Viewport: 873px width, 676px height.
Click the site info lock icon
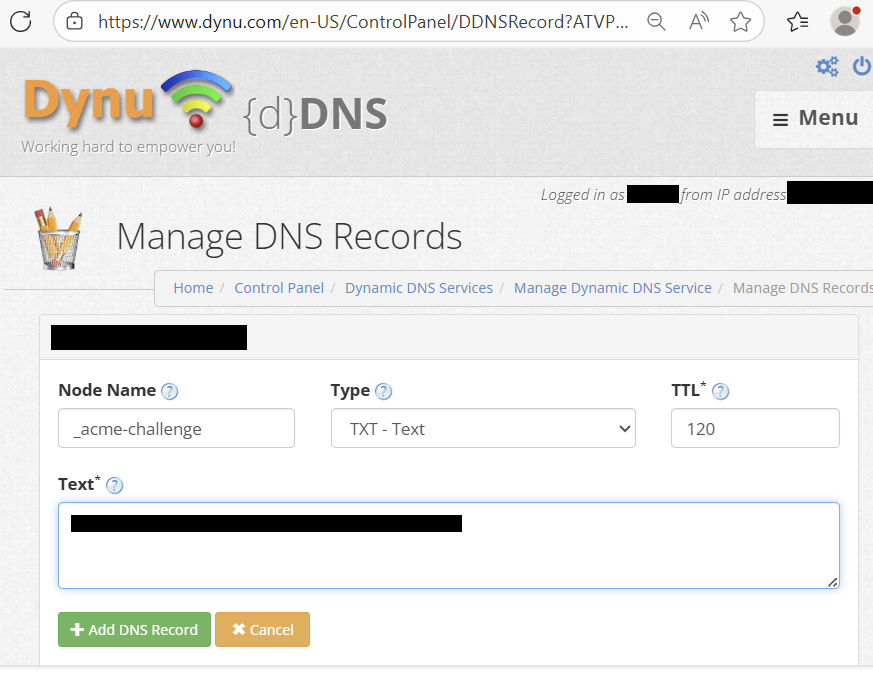[x=74, y=21]
